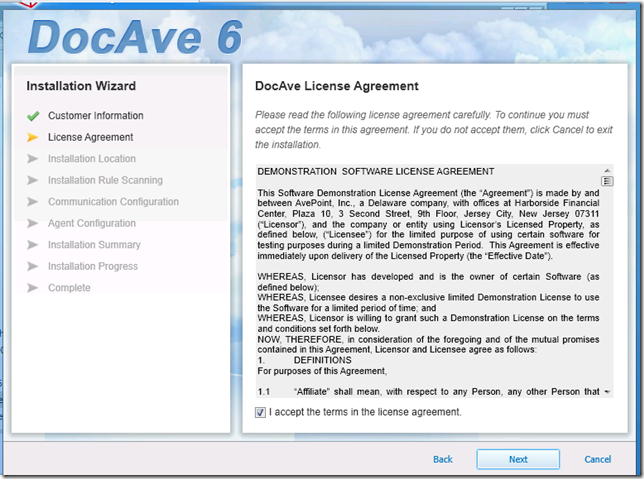The image size is (644, 479).
Task: Select the Installation Summary step
Action: point(94,245)
